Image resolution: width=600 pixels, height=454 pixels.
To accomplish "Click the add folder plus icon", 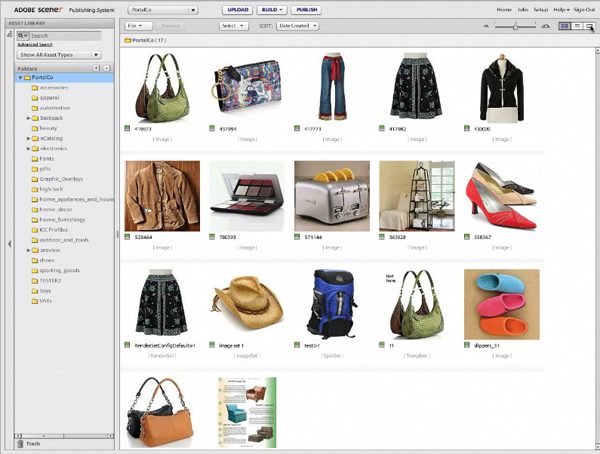I will click(95, 68).
